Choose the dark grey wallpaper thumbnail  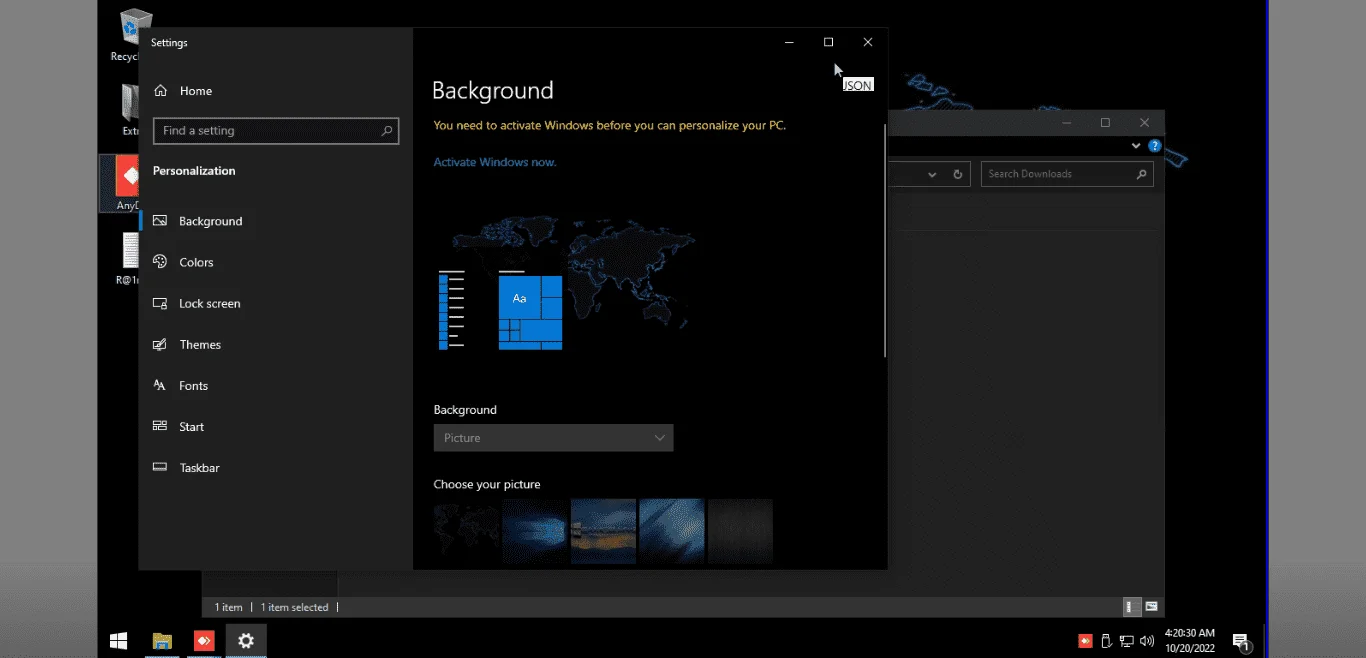tap(740, 531)
